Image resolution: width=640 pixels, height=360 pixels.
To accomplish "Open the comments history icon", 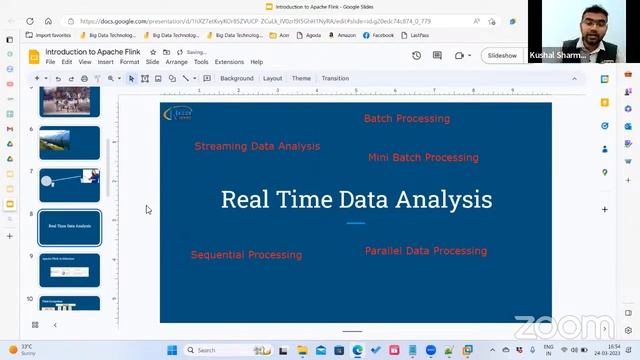I will [x=437, y=55].
